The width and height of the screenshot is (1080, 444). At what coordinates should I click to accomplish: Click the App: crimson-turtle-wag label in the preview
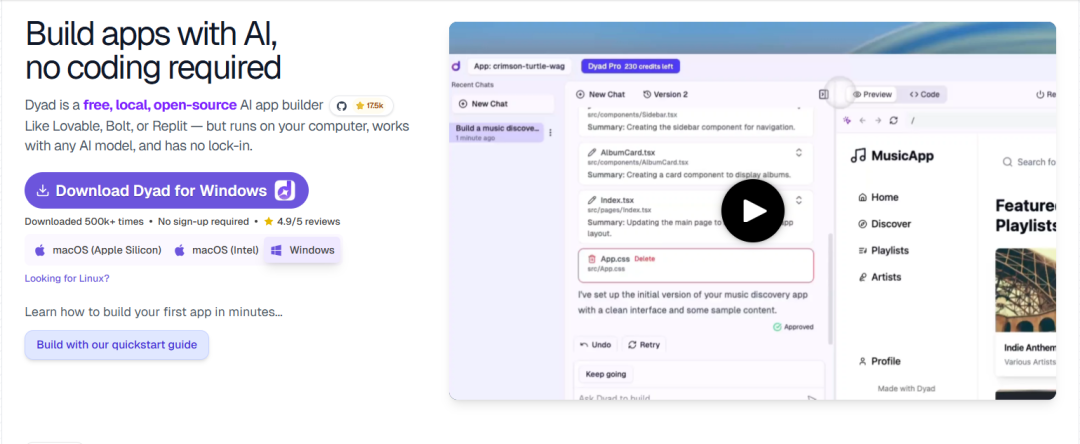520,66
